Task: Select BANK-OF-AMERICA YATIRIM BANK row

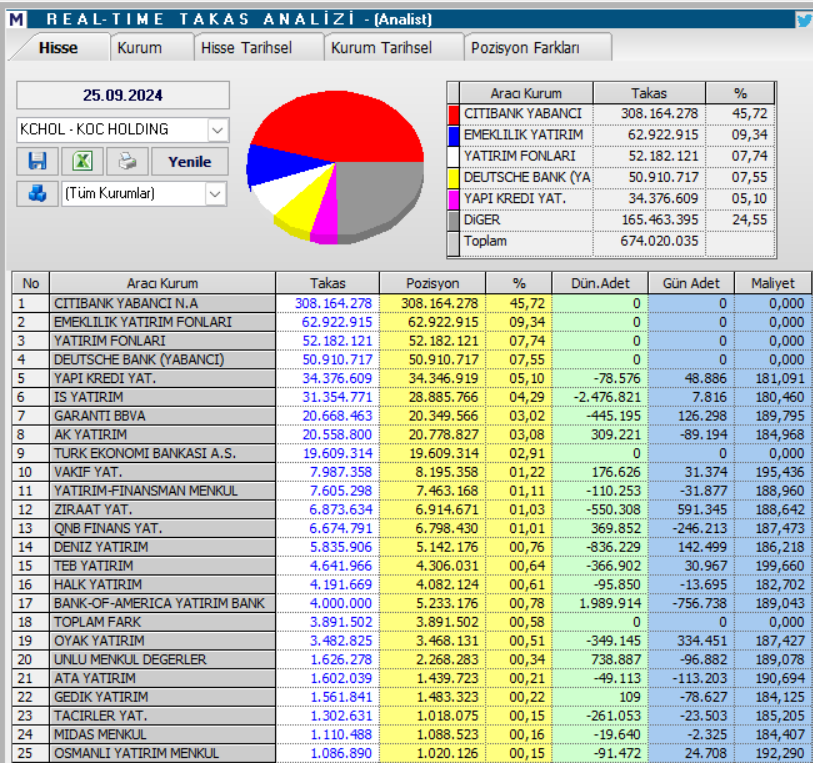Action: pyautogui.click(x=412, y=603)
